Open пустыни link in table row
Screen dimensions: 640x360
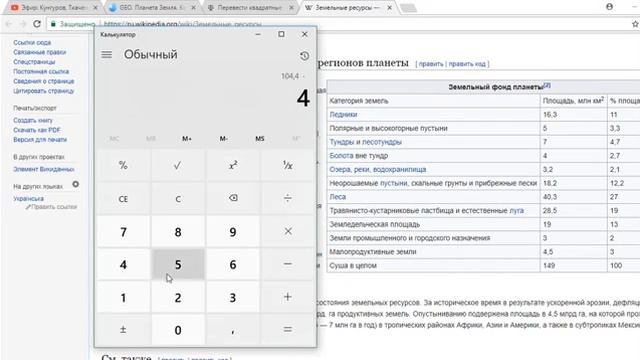(x=393, y=183)
